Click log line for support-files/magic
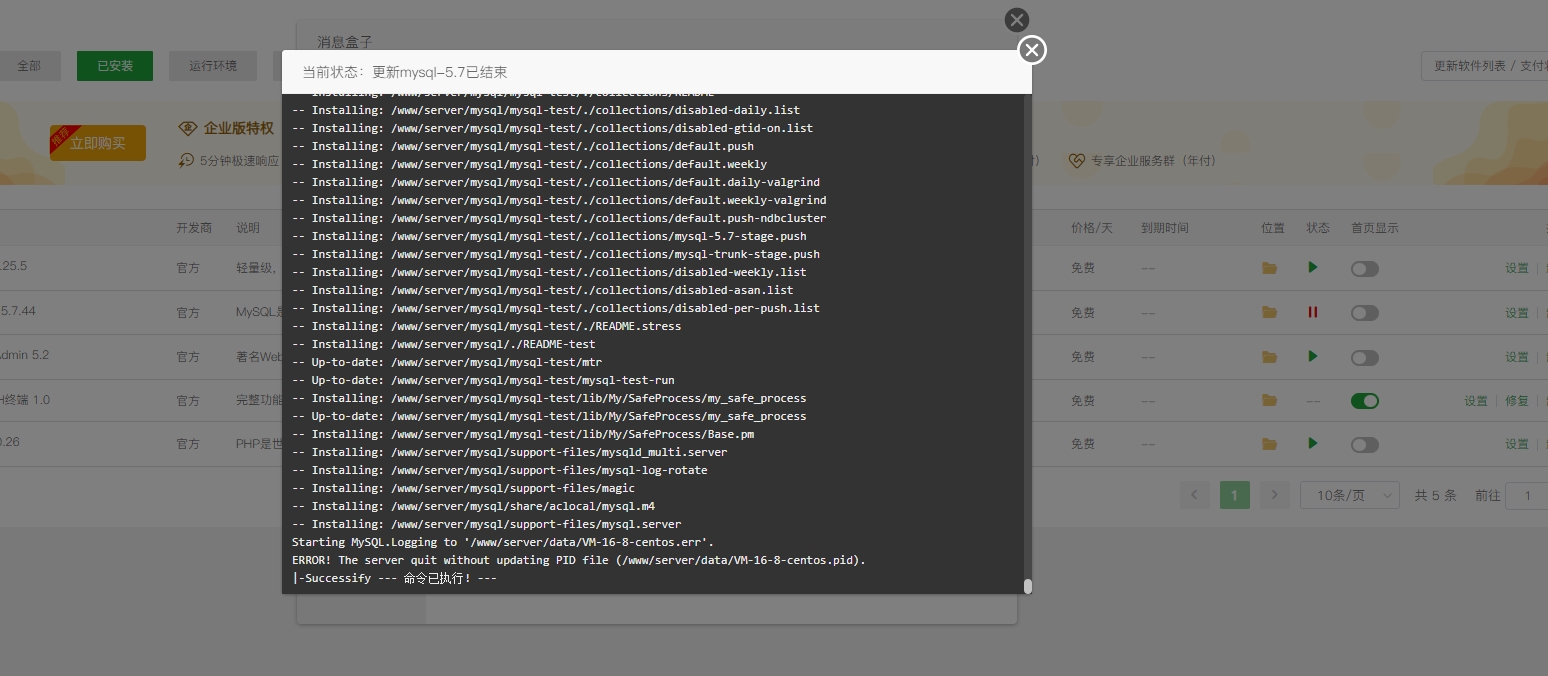The height and width of the screenshot is (676, 1548). (464, 488)
